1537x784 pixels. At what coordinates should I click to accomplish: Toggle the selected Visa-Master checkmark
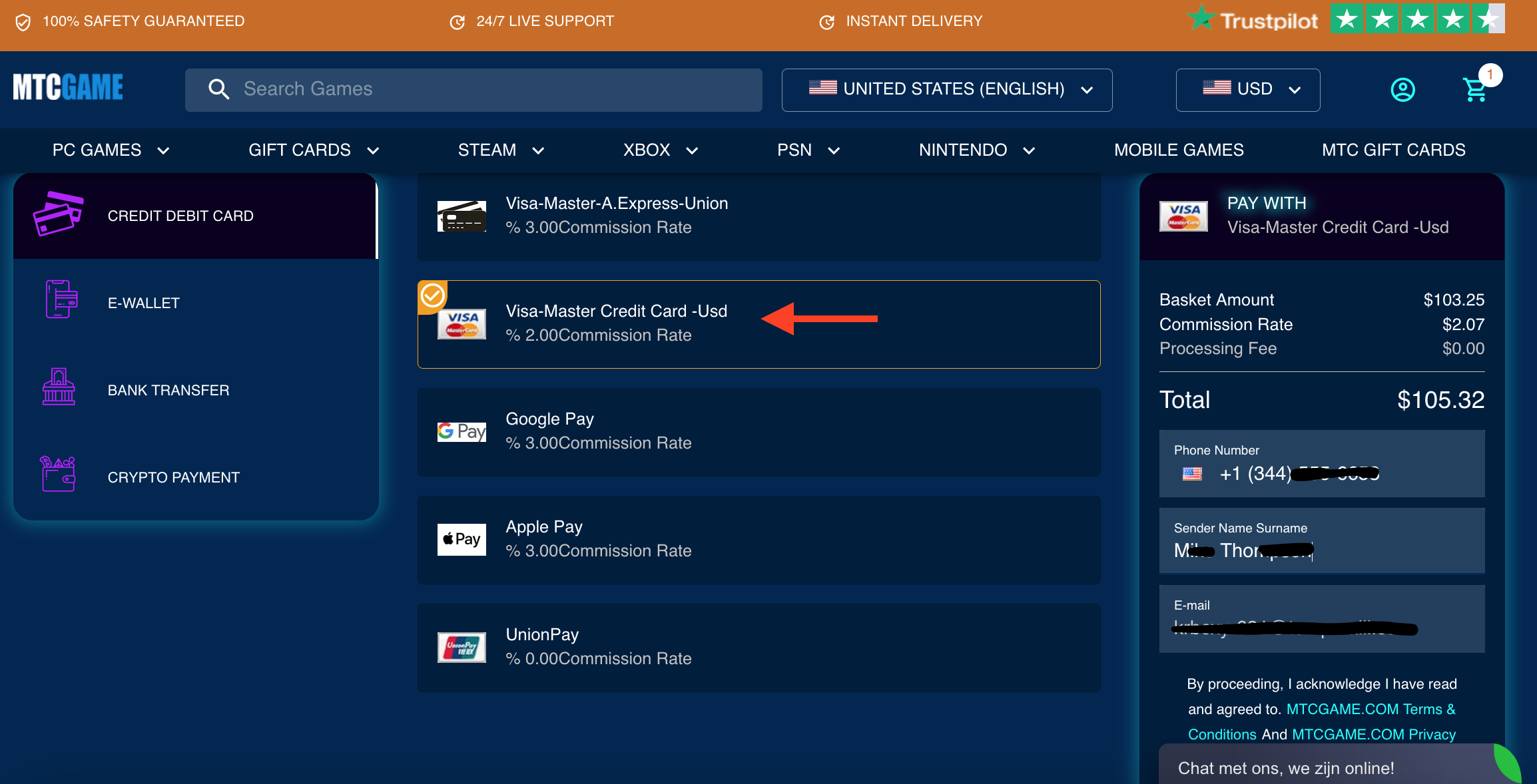(x=432, y=295)
